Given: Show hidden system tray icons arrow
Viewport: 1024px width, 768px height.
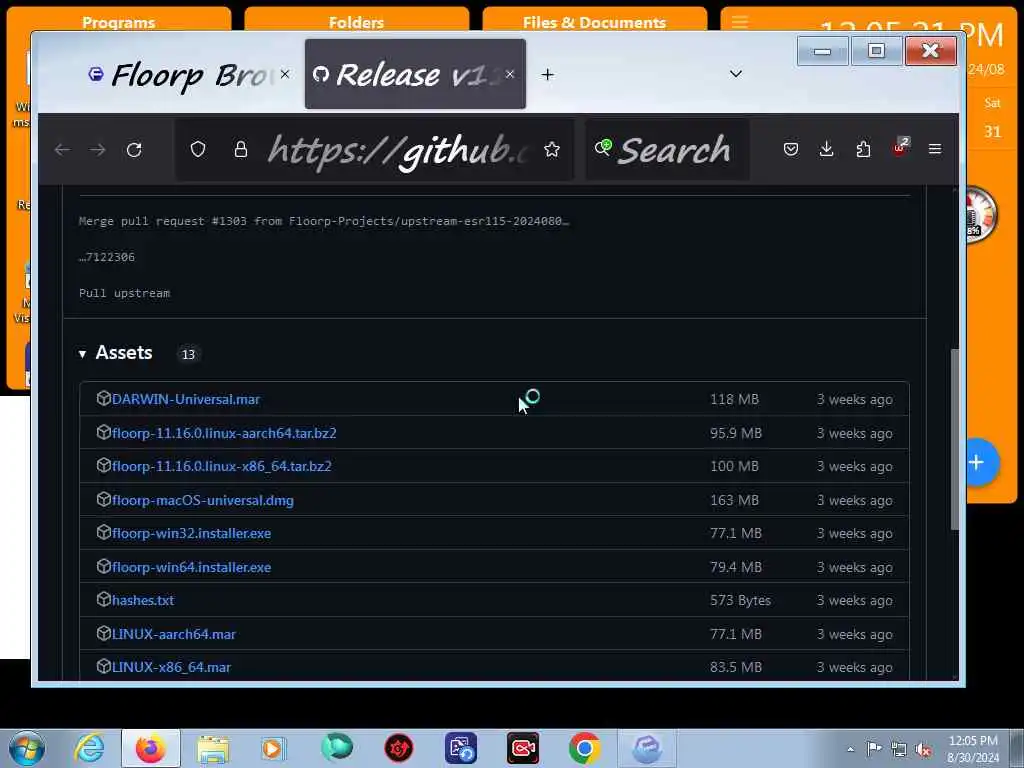Looking at the screenshot, I should coord(850,749).
